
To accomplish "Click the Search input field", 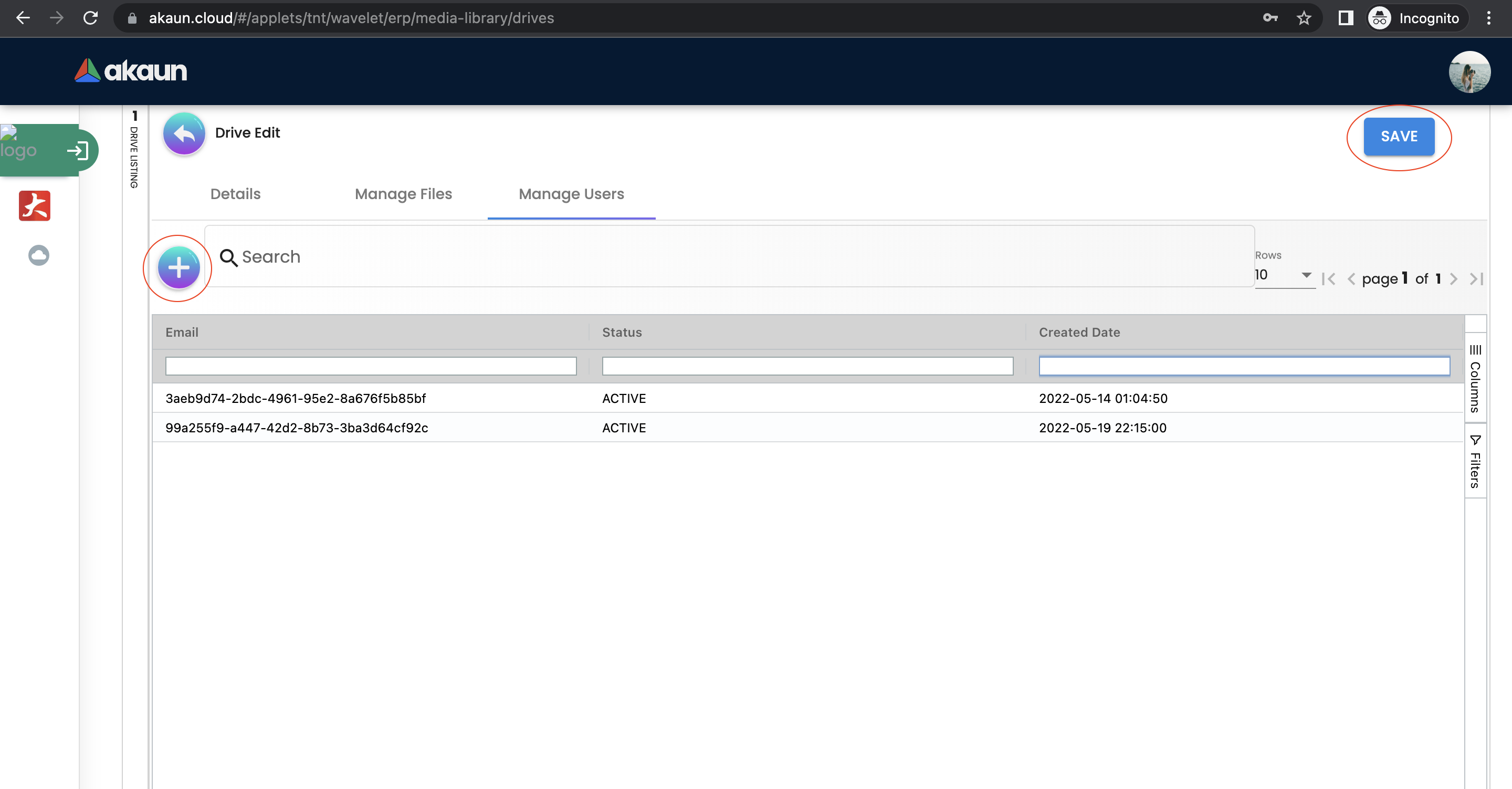I will (x=728, y=257).
